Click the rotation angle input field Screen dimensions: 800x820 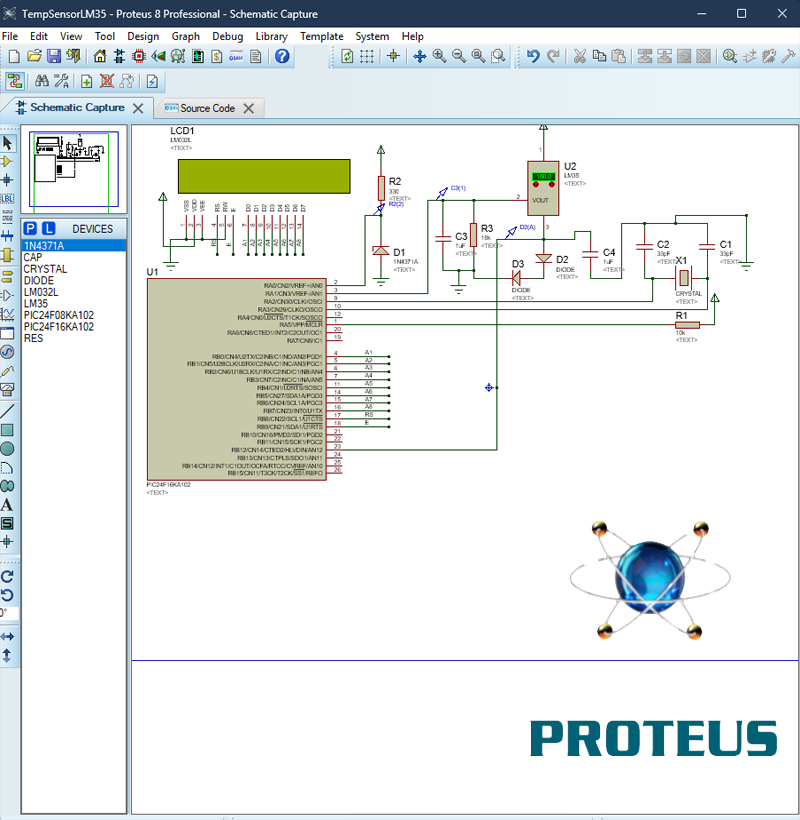(x=9, y=613)
